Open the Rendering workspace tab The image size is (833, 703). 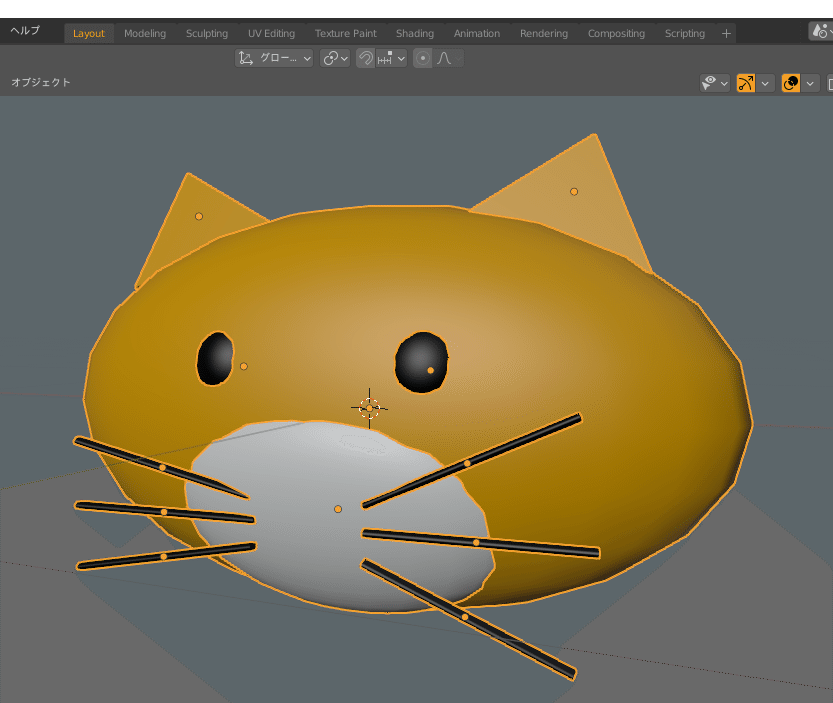pos(543,33)
